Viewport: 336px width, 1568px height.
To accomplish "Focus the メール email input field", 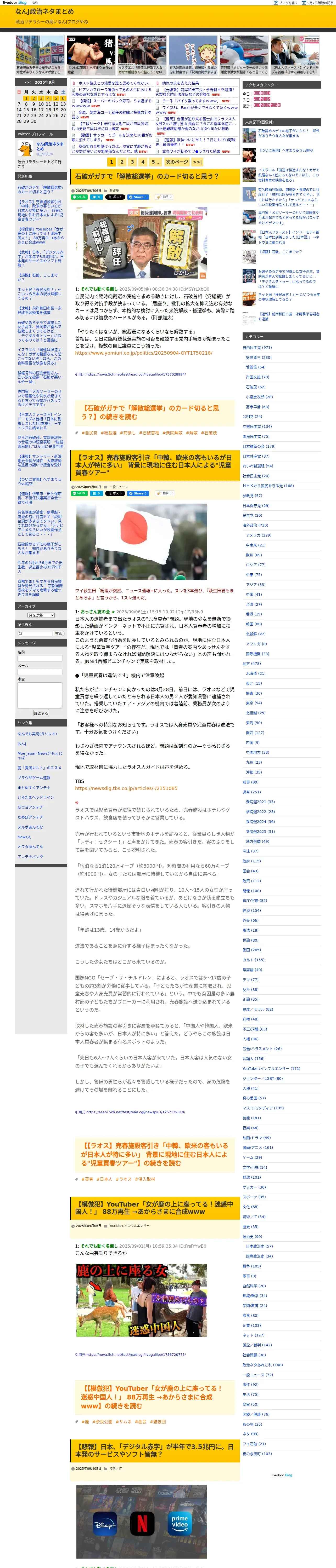I will pyautogui.click(x=40, y=672).
